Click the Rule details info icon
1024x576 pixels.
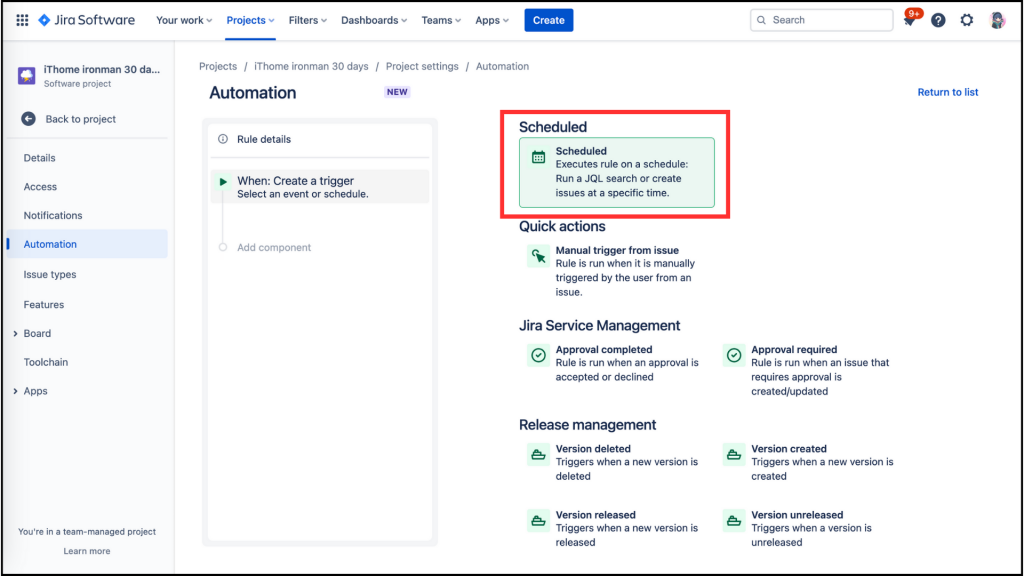pos(223,139)
